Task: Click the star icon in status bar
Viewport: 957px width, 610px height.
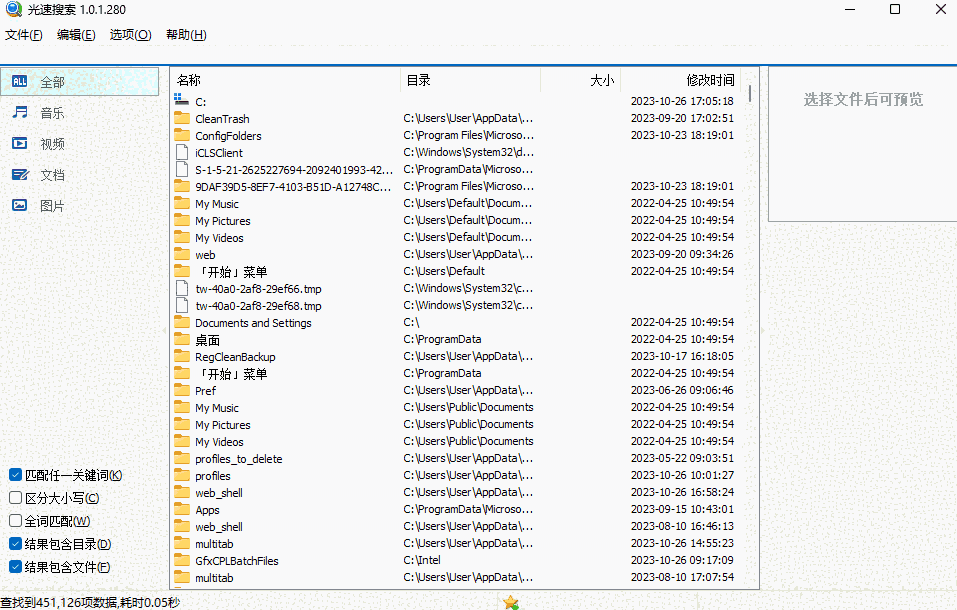Action: [510, 603]
